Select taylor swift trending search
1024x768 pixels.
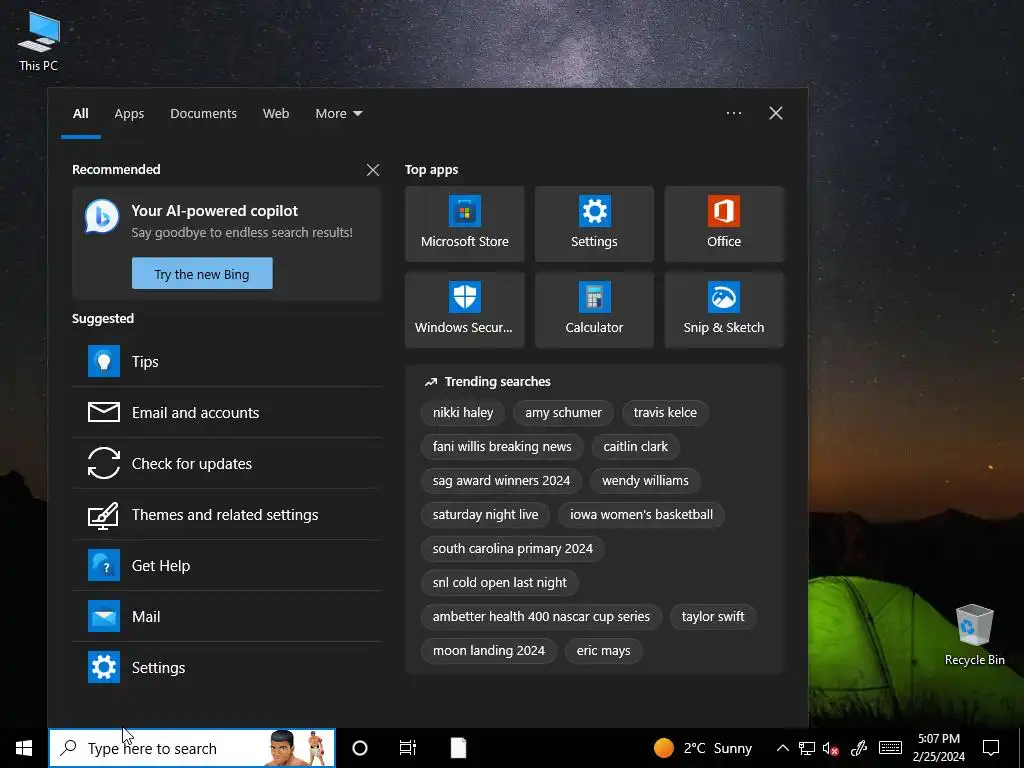coord(712,616)
